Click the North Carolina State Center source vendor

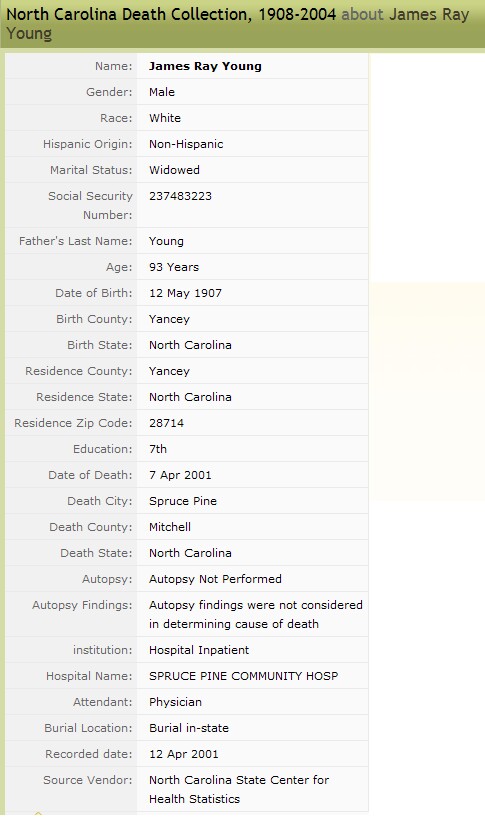239,790
